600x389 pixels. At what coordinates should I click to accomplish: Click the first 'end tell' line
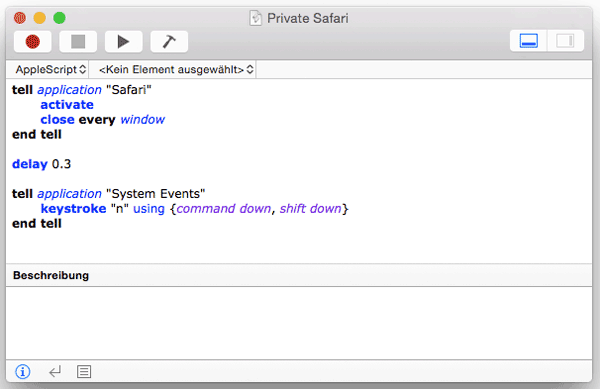click(x=37, y=135)
